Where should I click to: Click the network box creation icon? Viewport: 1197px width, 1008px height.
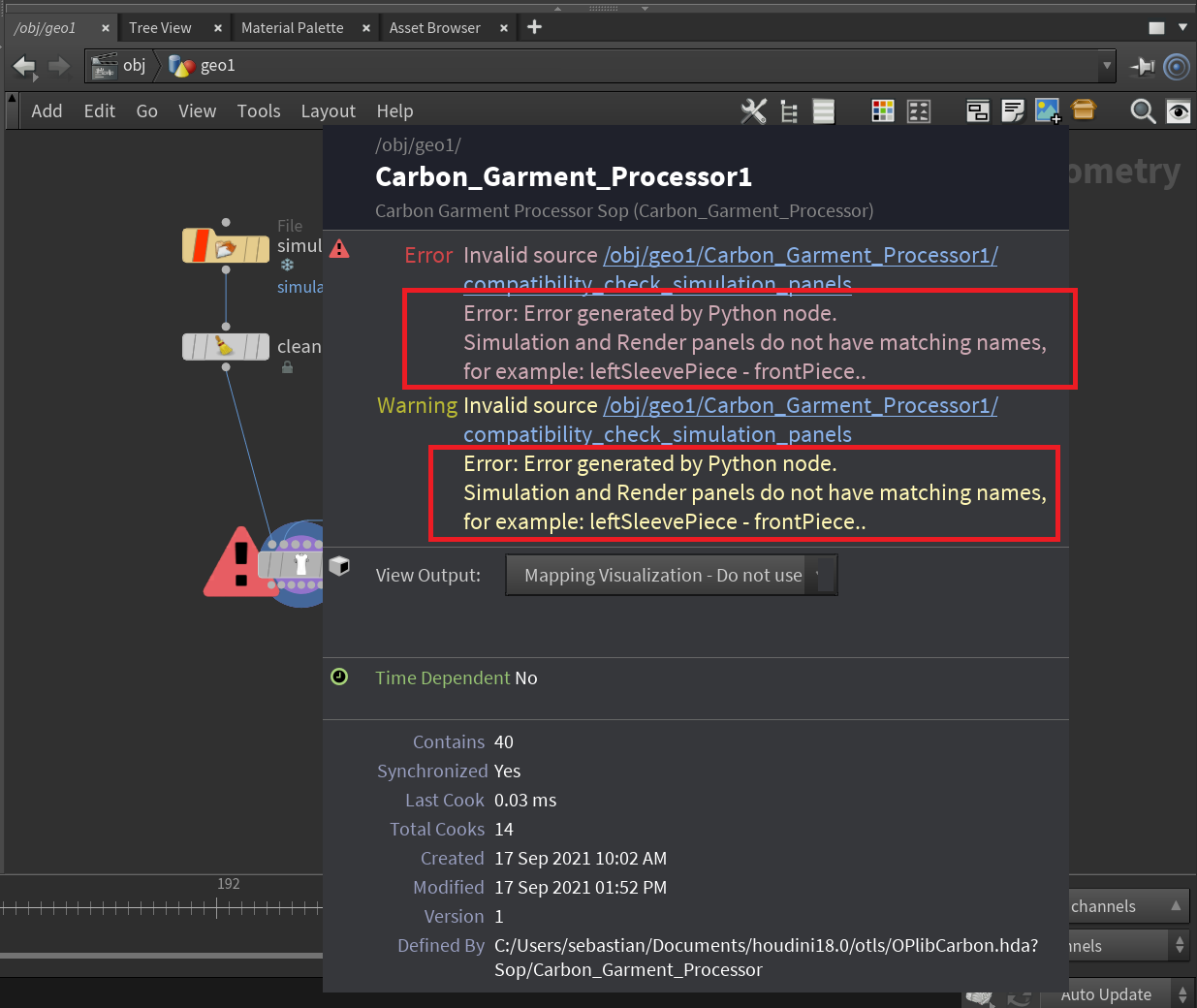(978, 111)
